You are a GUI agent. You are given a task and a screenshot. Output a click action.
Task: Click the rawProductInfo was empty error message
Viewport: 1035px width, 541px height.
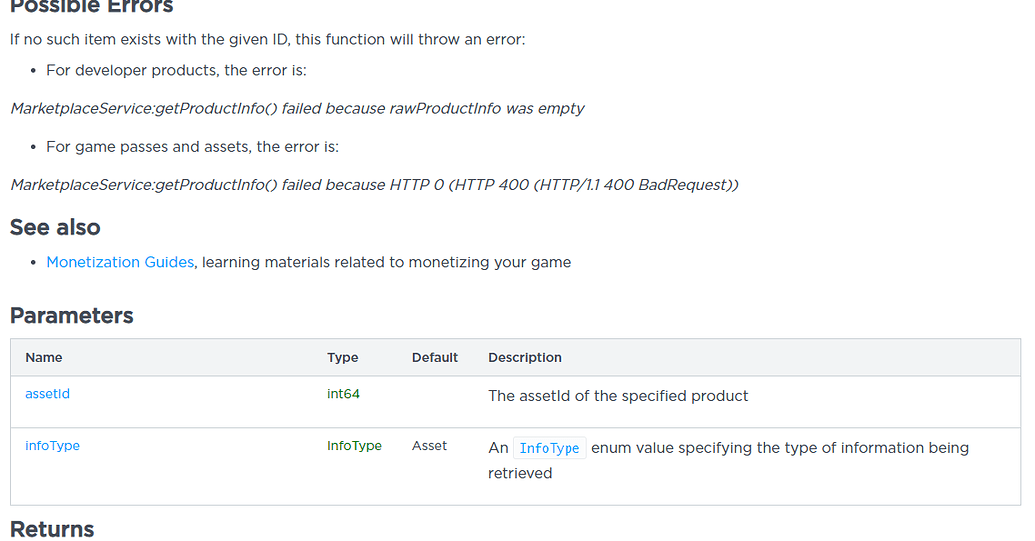297,109
